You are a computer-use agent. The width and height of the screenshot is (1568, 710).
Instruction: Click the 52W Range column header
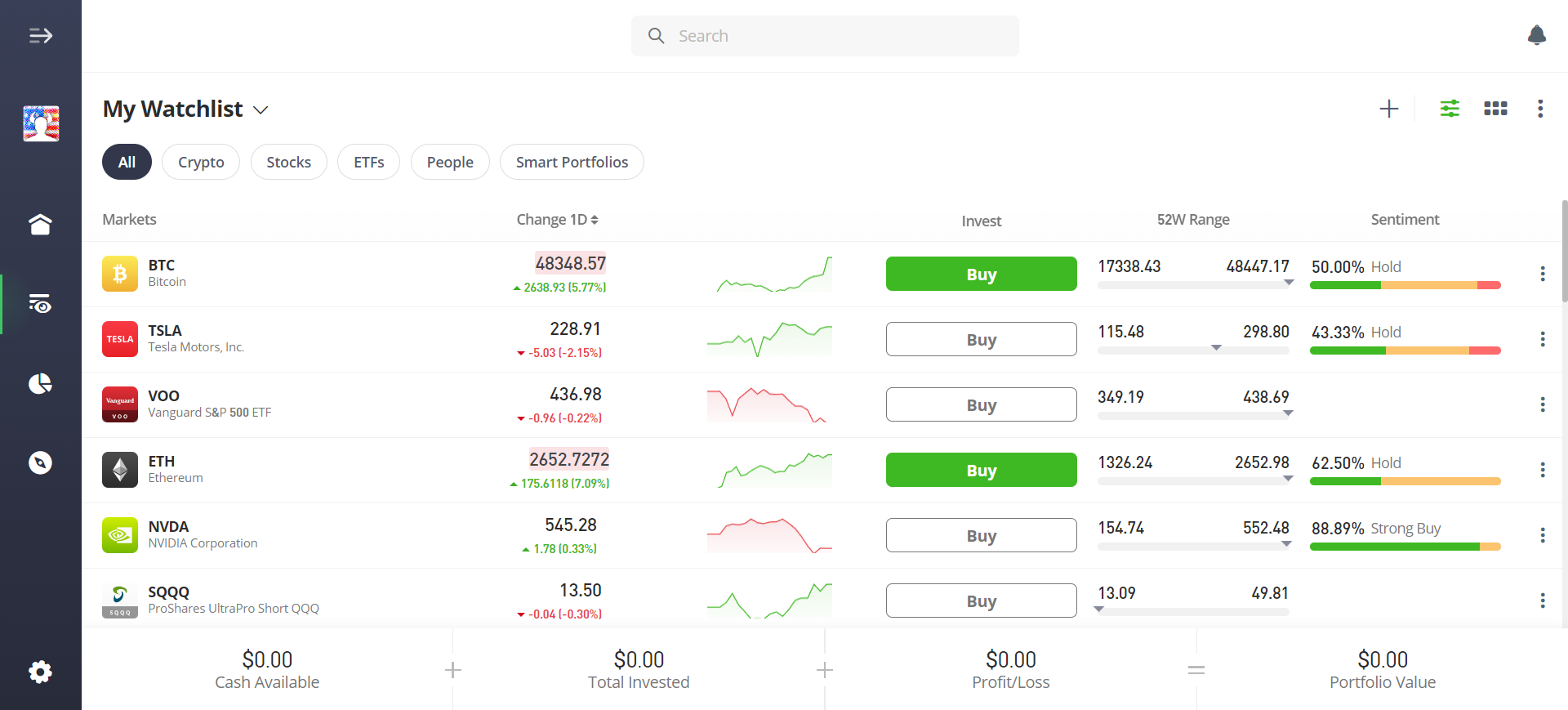pyautogui.click(x=1193, y=220)
